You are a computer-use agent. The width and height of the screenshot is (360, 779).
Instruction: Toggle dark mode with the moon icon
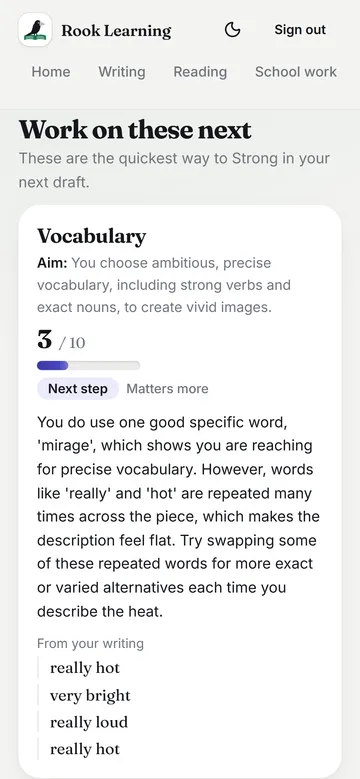[232, 30]
